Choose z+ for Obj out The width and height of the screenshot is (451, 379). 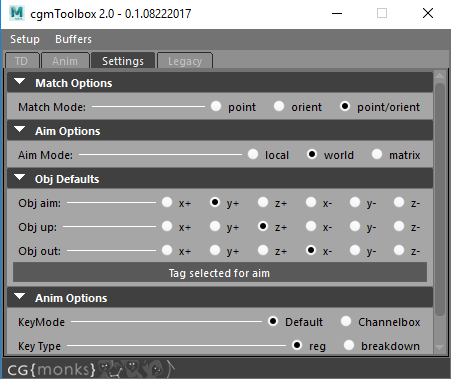(x=263, y=250)
